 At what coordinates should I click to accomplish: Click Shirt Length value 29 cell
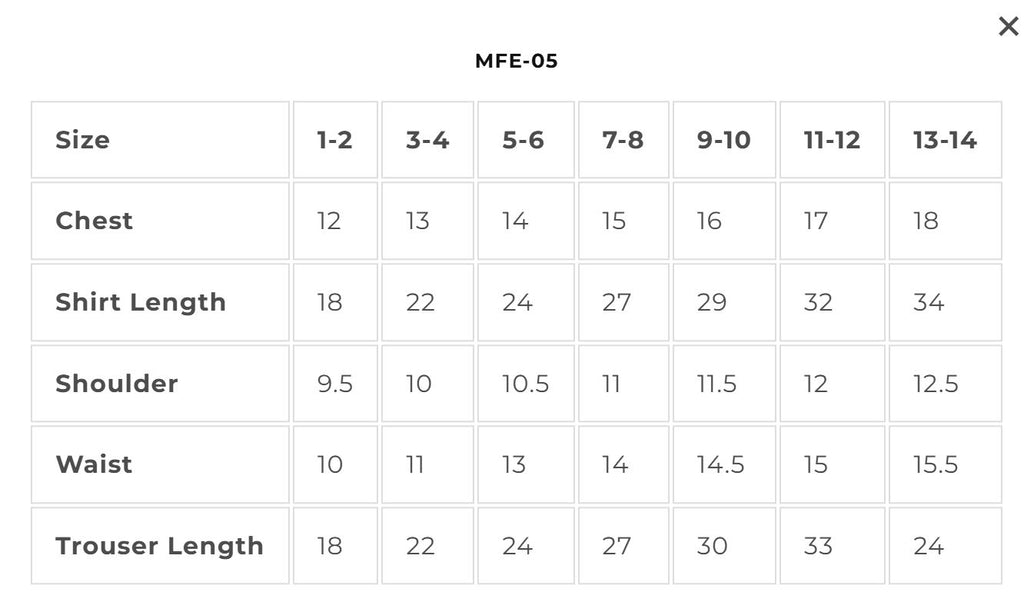click(x=724, y=302)
